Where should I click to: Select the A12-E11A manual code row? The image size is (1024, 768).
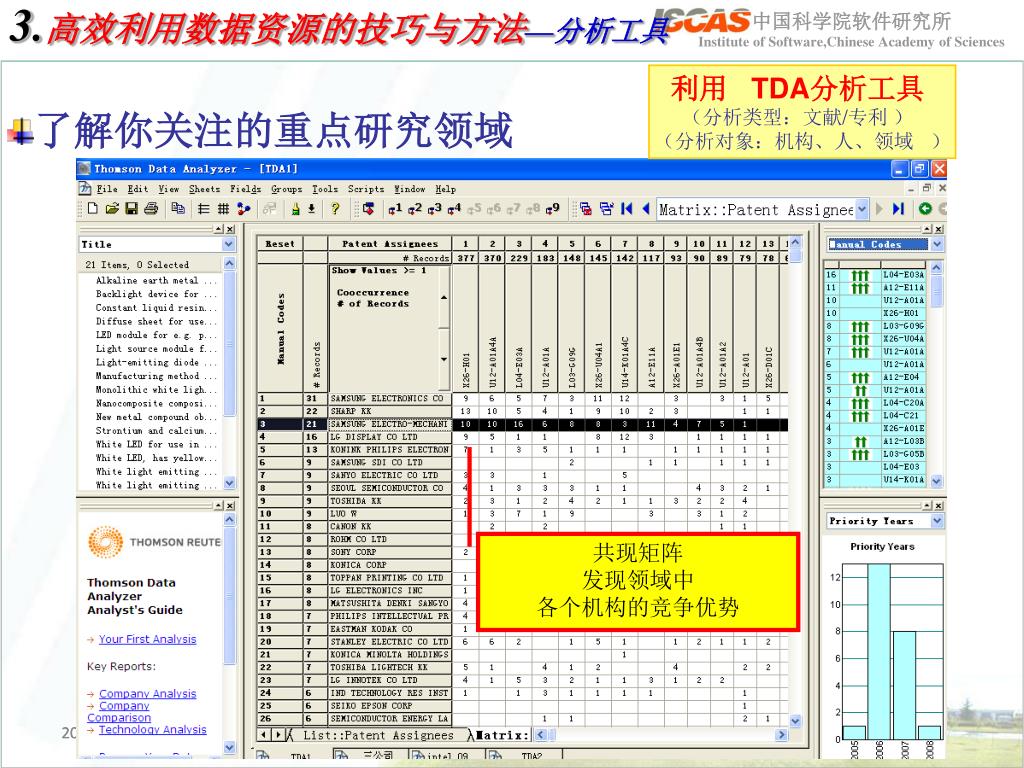876,287
